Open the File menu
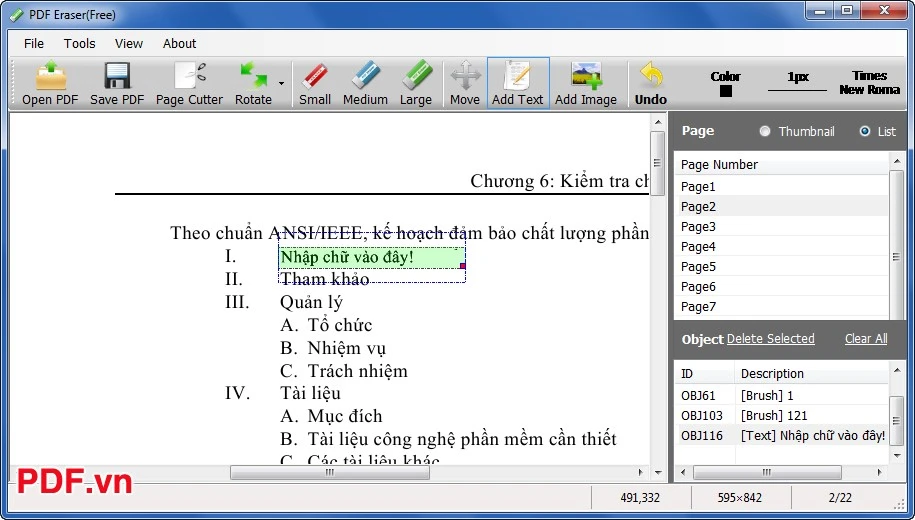Image resolution: width=915 pixels, height=520 pixels. pyautogui.click(x=34, y=43)
